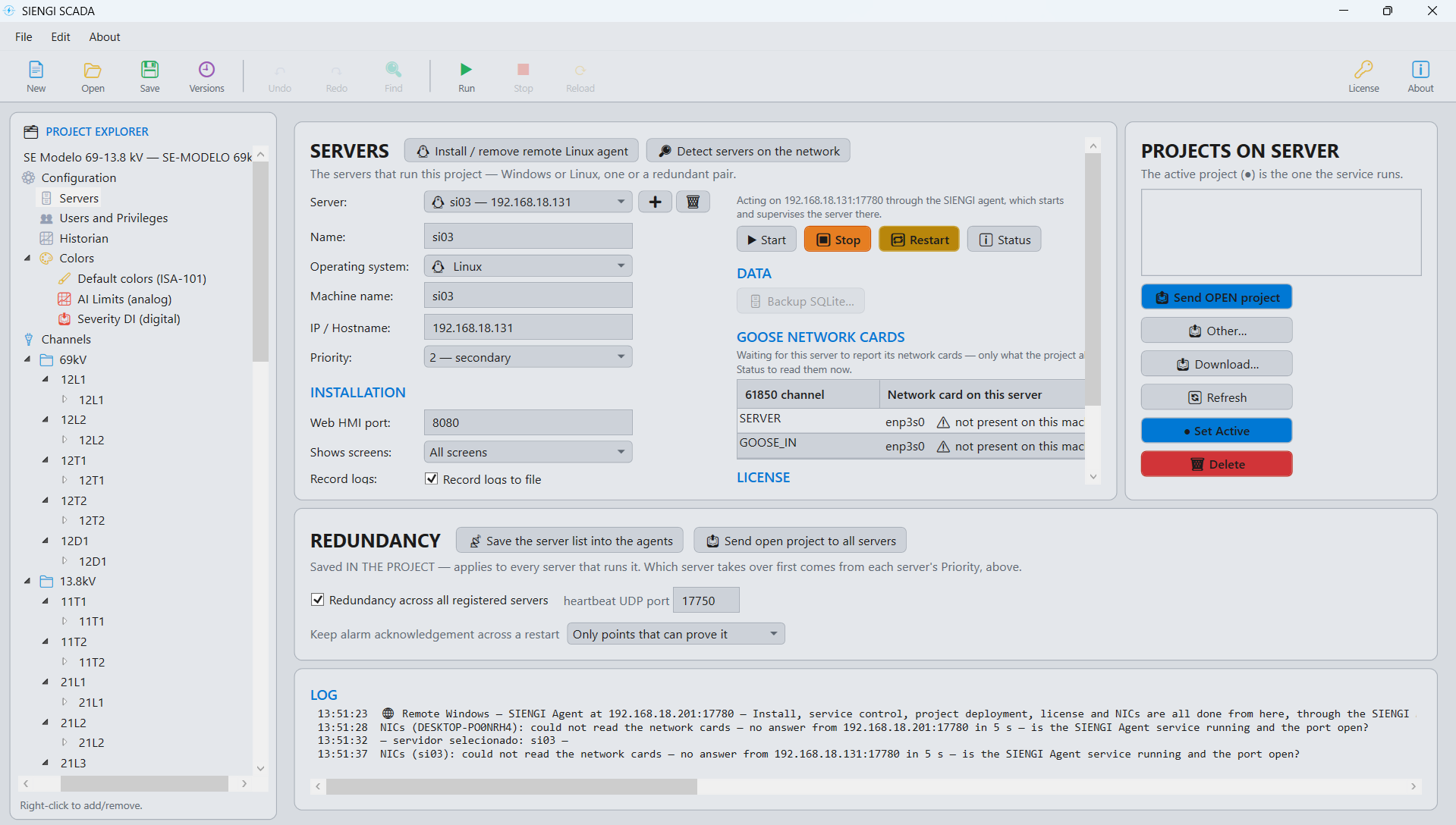Screen dimensions: 1456x825
Task: Click the Set Active button
Action: pyautogui.click(x=1216, y=431)
